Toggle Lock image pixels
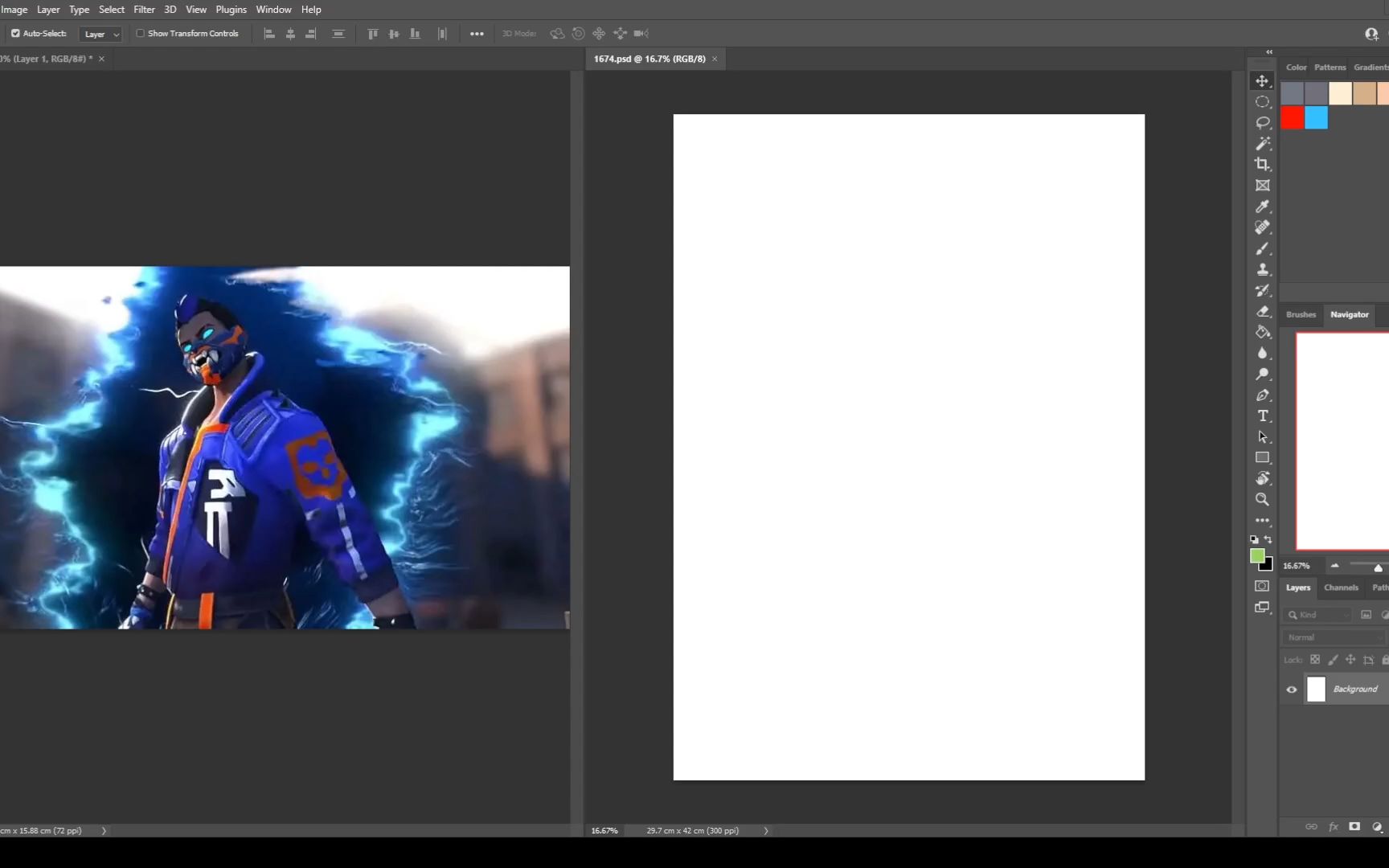Screen dimensions: 1389x868 click(x=1333, y=660)
